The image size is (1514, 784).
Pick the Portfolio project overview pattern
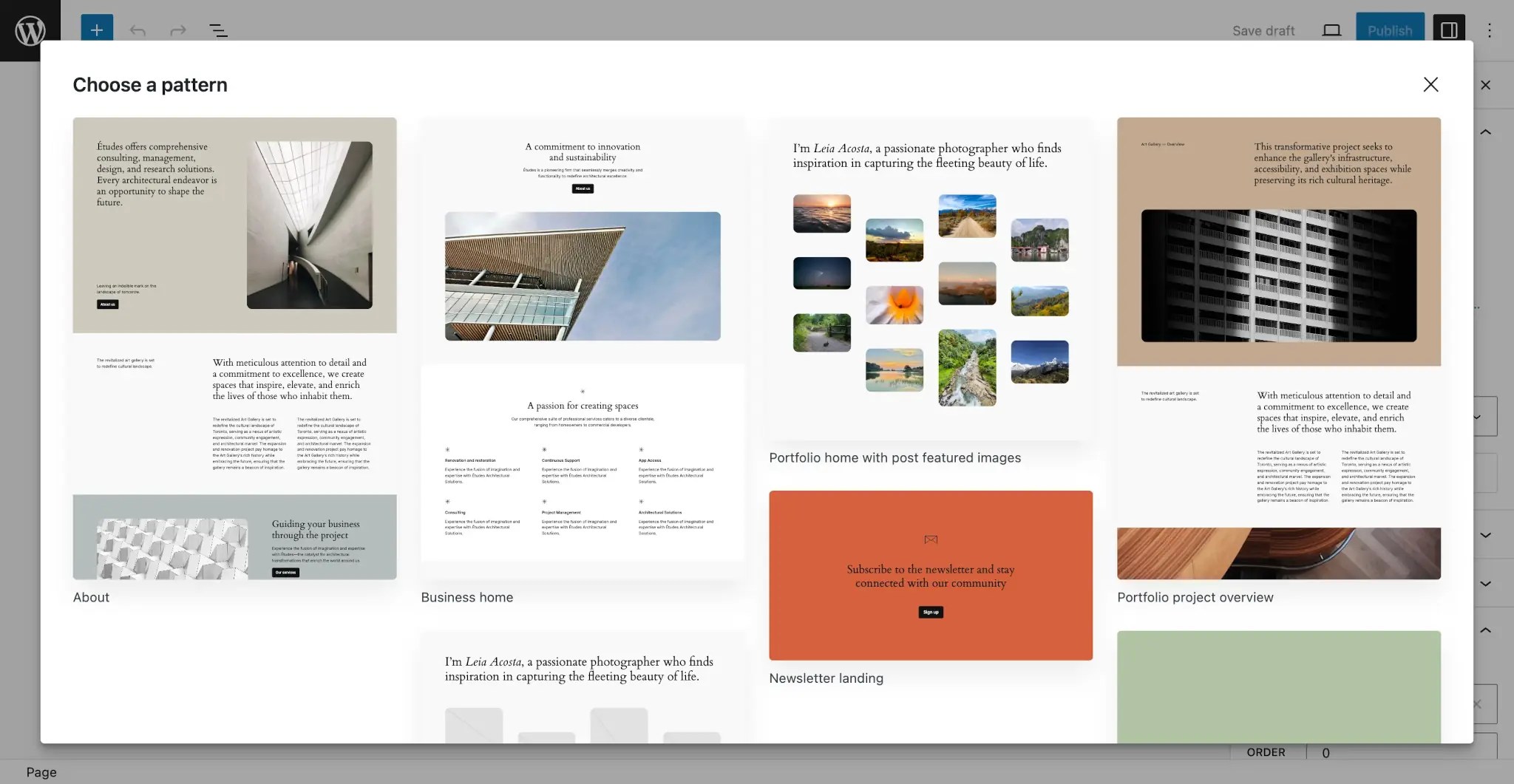click(1278, 347)
